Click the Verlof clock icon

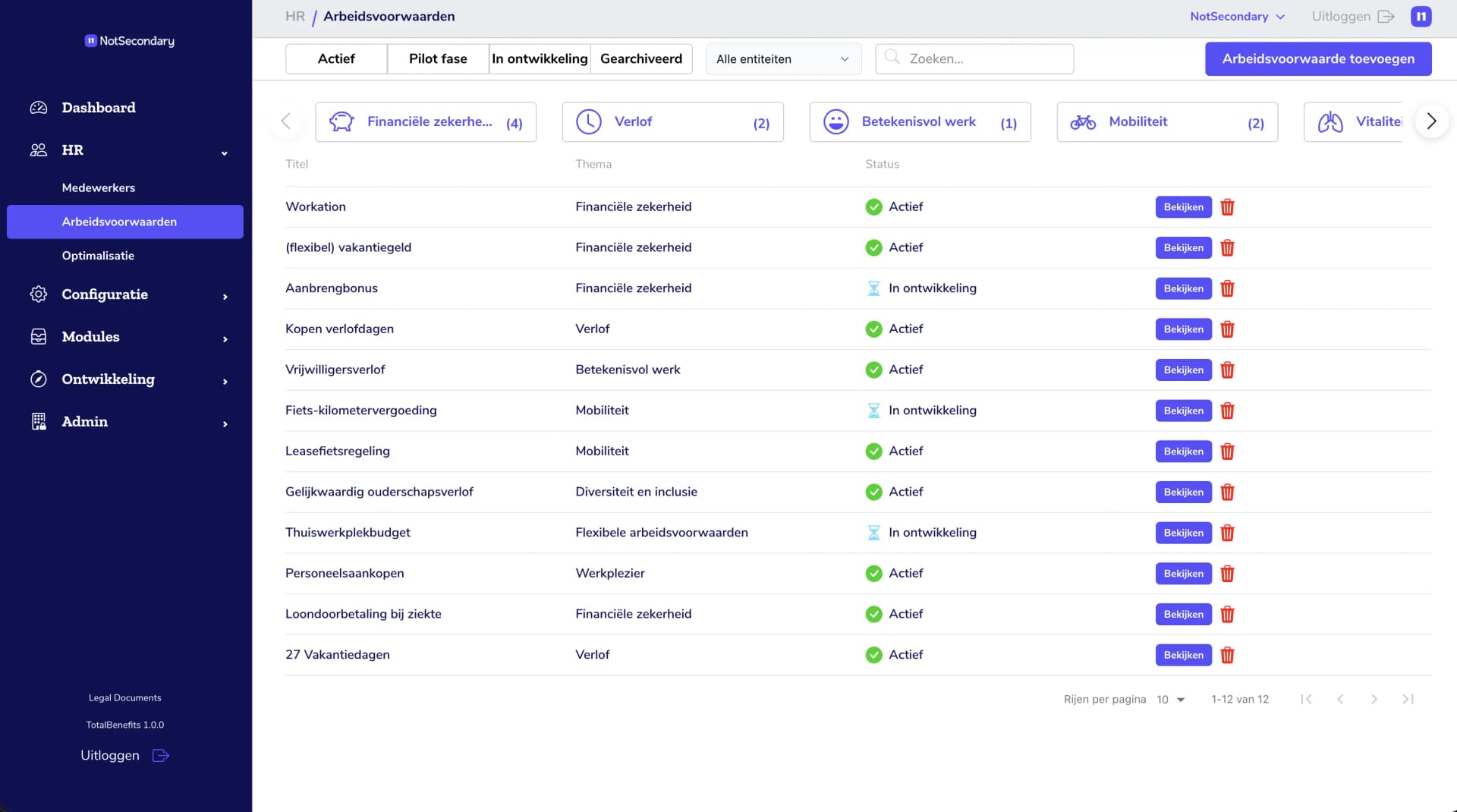pos(588,121)
